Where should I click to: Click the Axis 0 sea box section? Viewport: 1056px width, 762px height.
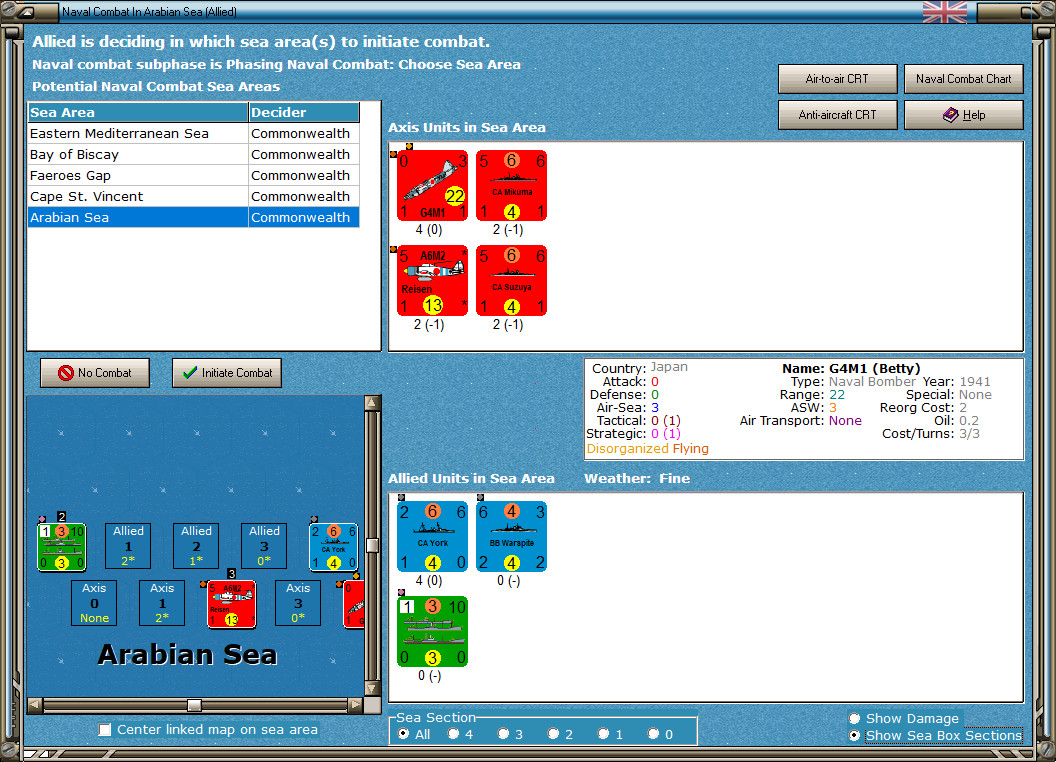pos(94,603)
